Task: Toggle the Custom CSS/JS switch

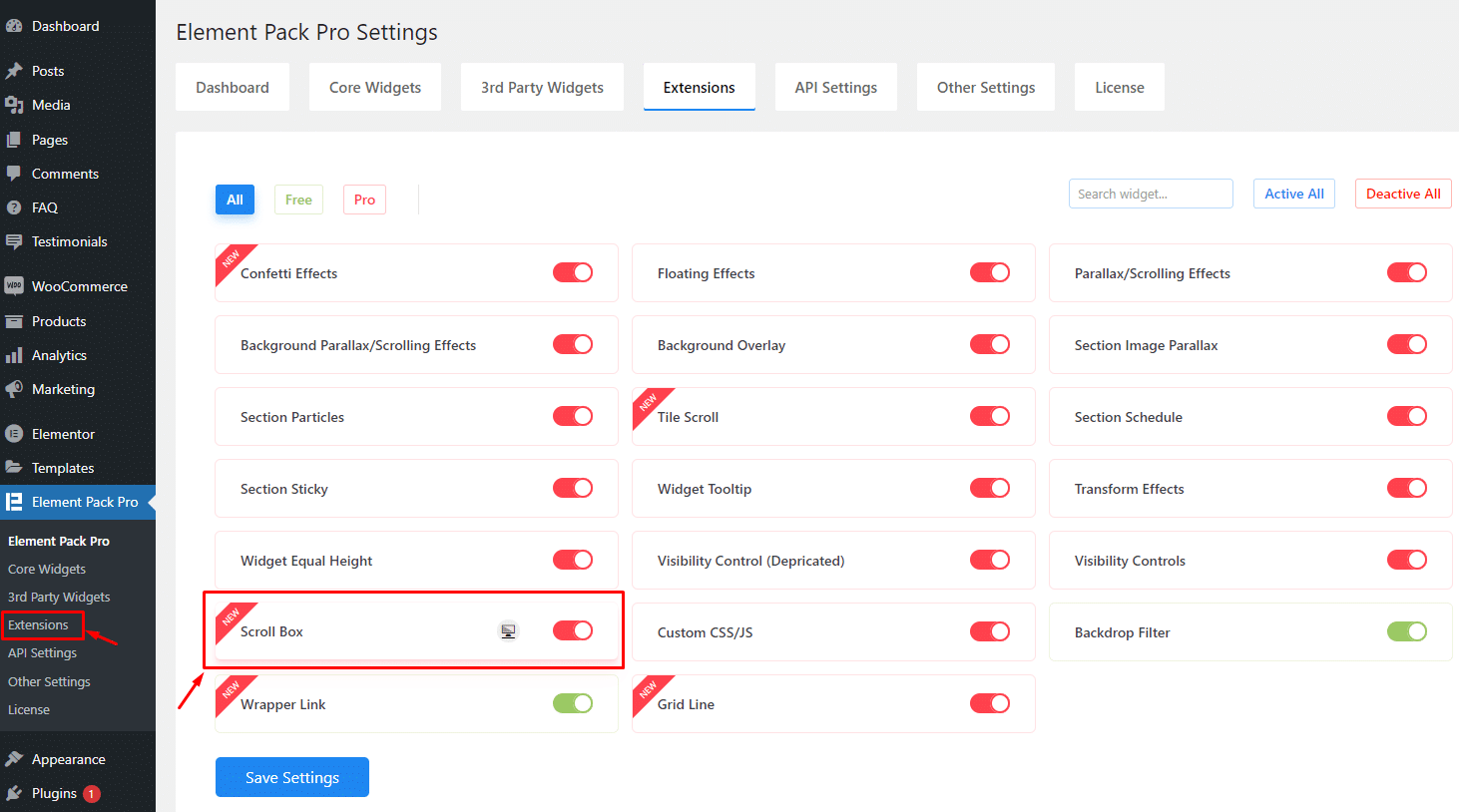Action: pyautogui.click(x=990, y=631)
